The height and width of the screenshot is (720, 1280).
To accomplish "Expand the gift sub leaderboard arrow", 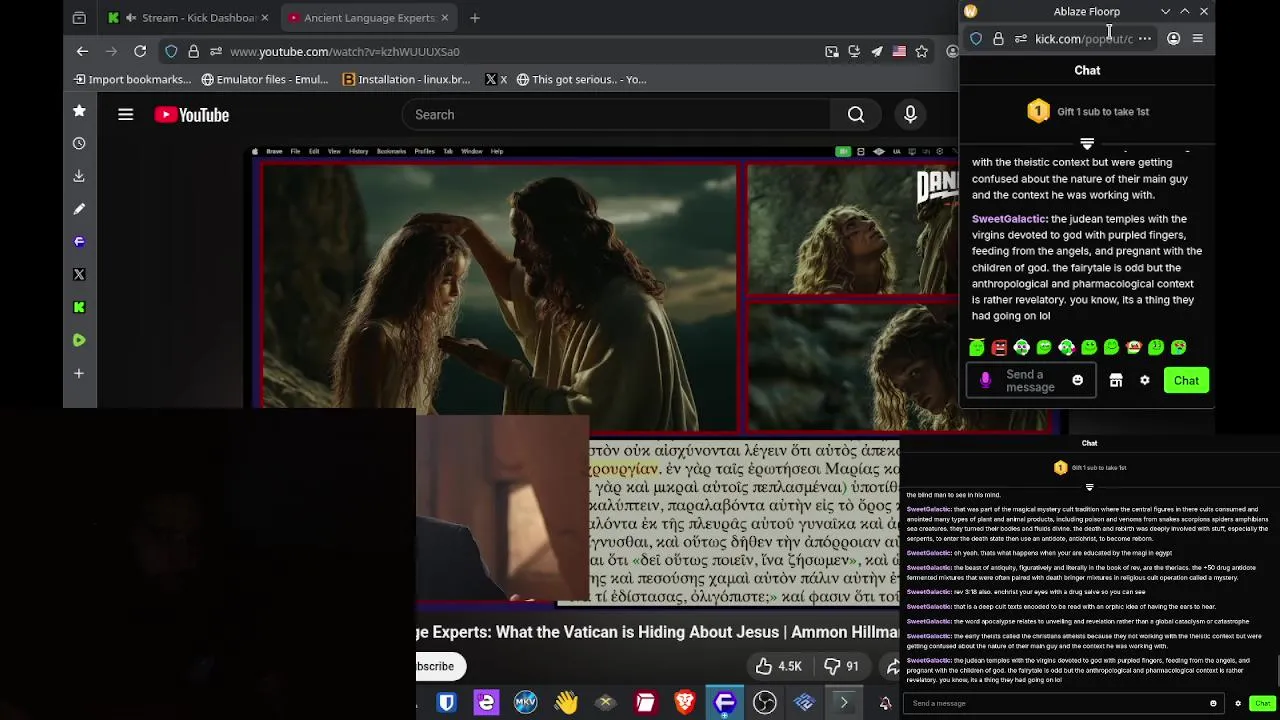I will (x=1087, y=143).
